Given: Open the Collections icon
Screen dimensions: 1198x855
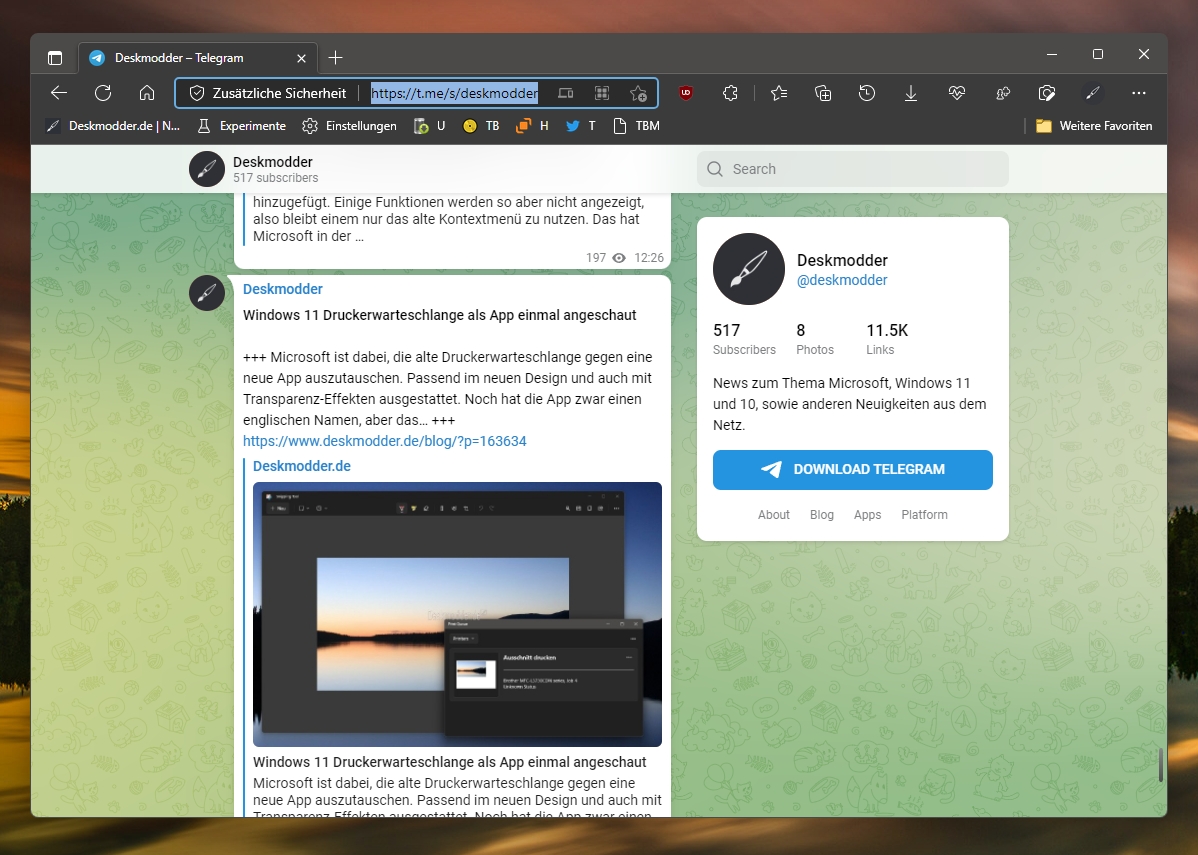Looking at the screenshot, I should coord(823,93).
